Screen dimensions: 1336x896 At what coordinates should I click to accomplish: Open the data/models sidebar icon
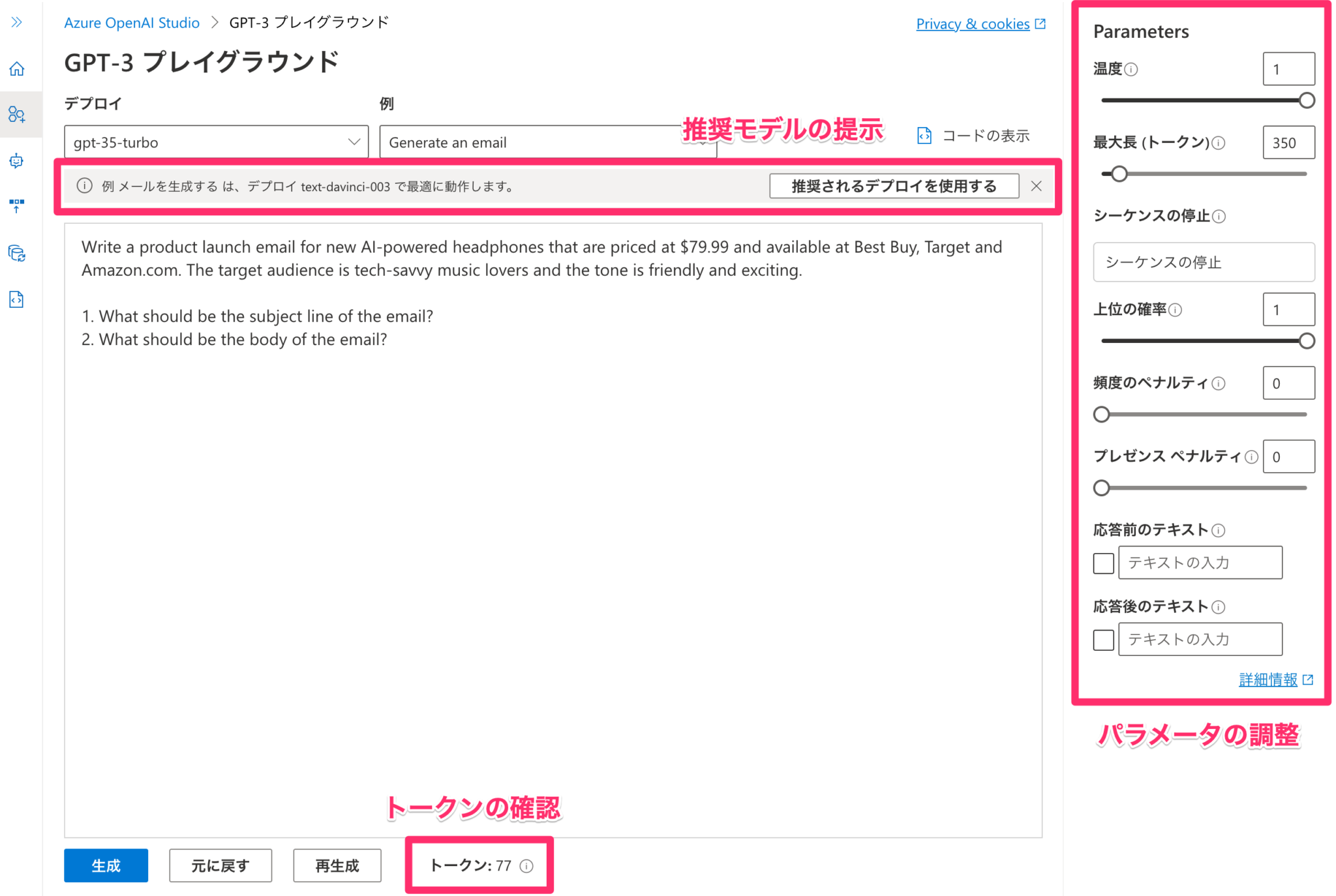17,253
